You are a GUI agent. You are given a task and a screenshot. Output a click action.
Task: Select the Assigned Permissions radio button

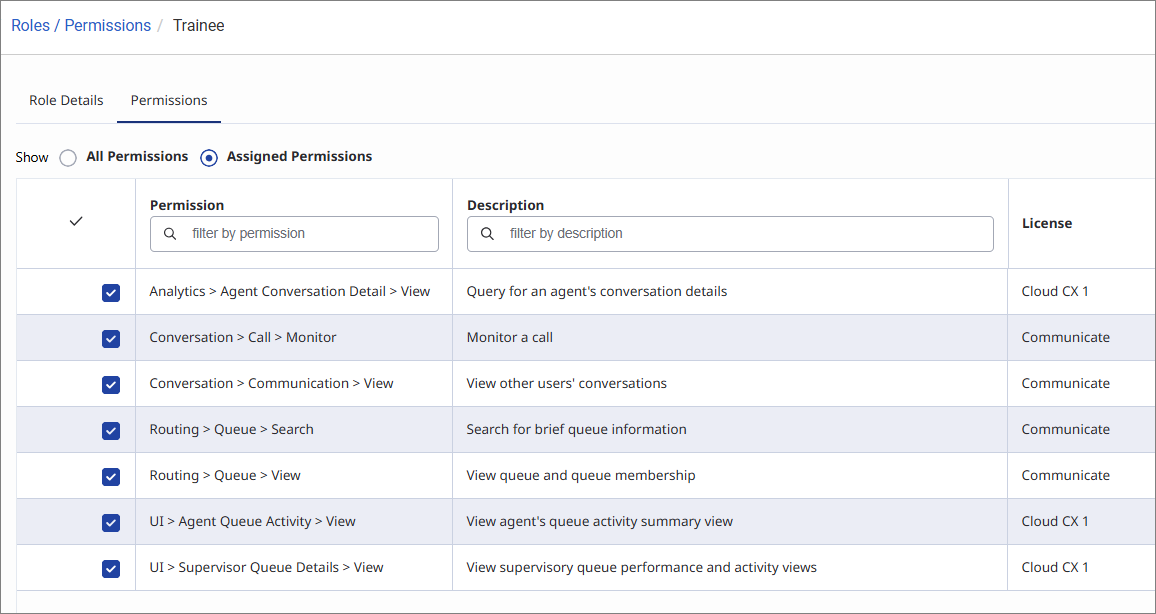[209, 158]
